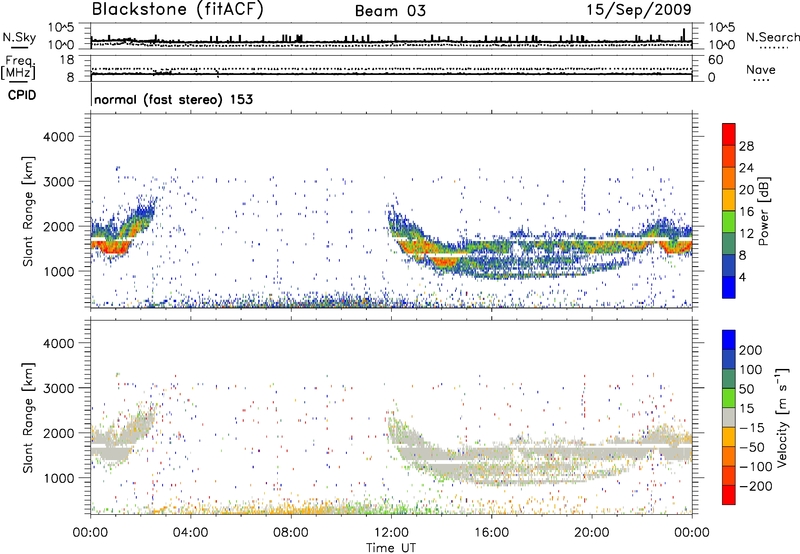This screenshot has width=800, height=554.
Task: Click the date "15/Sep/2009"
Action: point(639,9)
